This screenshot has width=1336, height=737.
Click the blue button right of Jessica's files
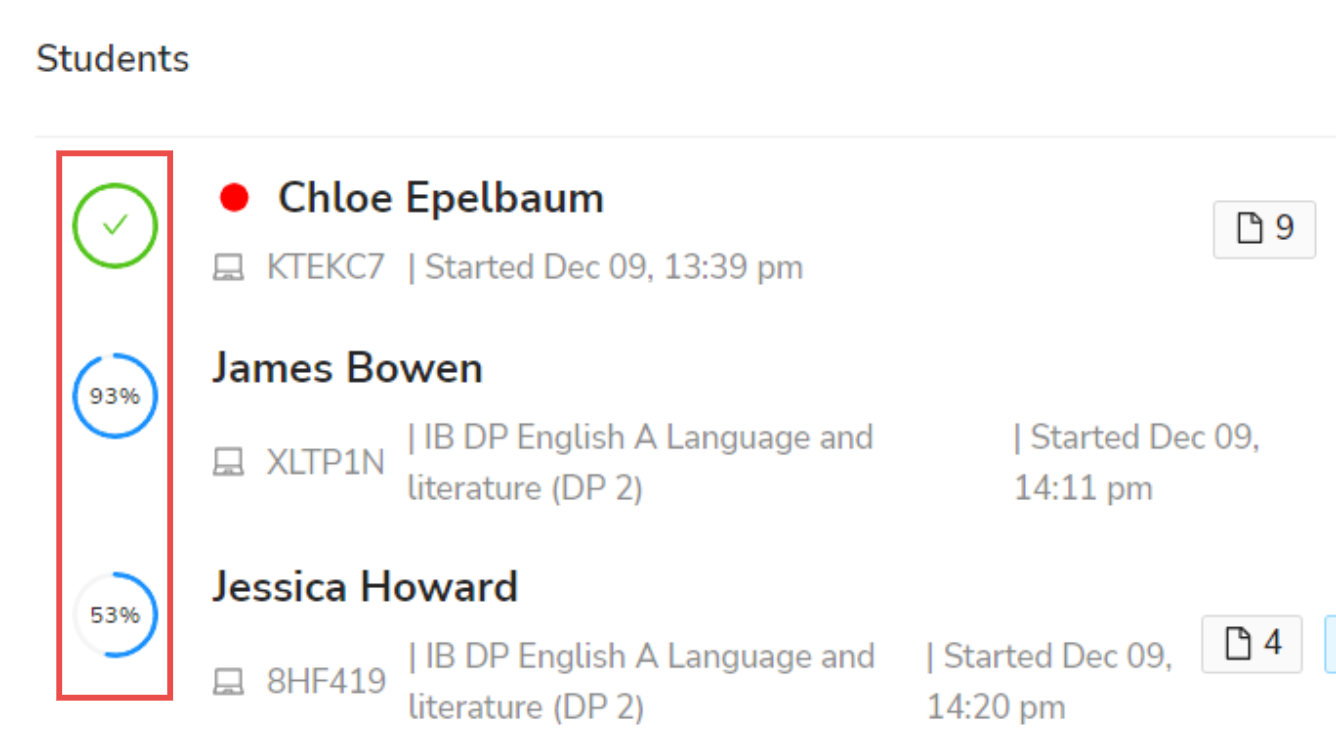pyautogui.click(x=1330, y=643)
